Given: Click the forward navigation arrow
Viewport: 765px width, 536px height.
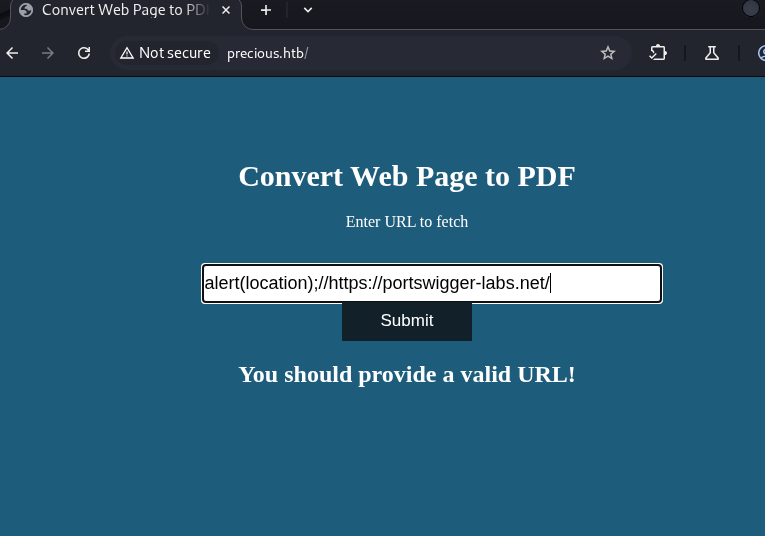Looking at the screenshot, I should click(48, 53).
